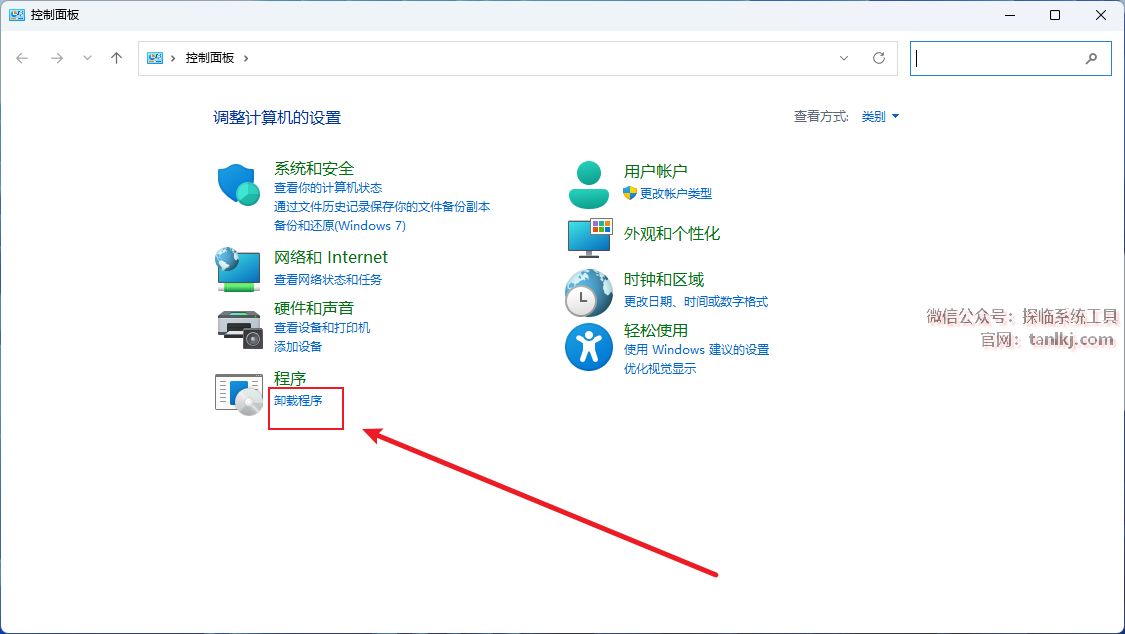Open 查看网络状态和任务 link

click(x=328, y=280)
